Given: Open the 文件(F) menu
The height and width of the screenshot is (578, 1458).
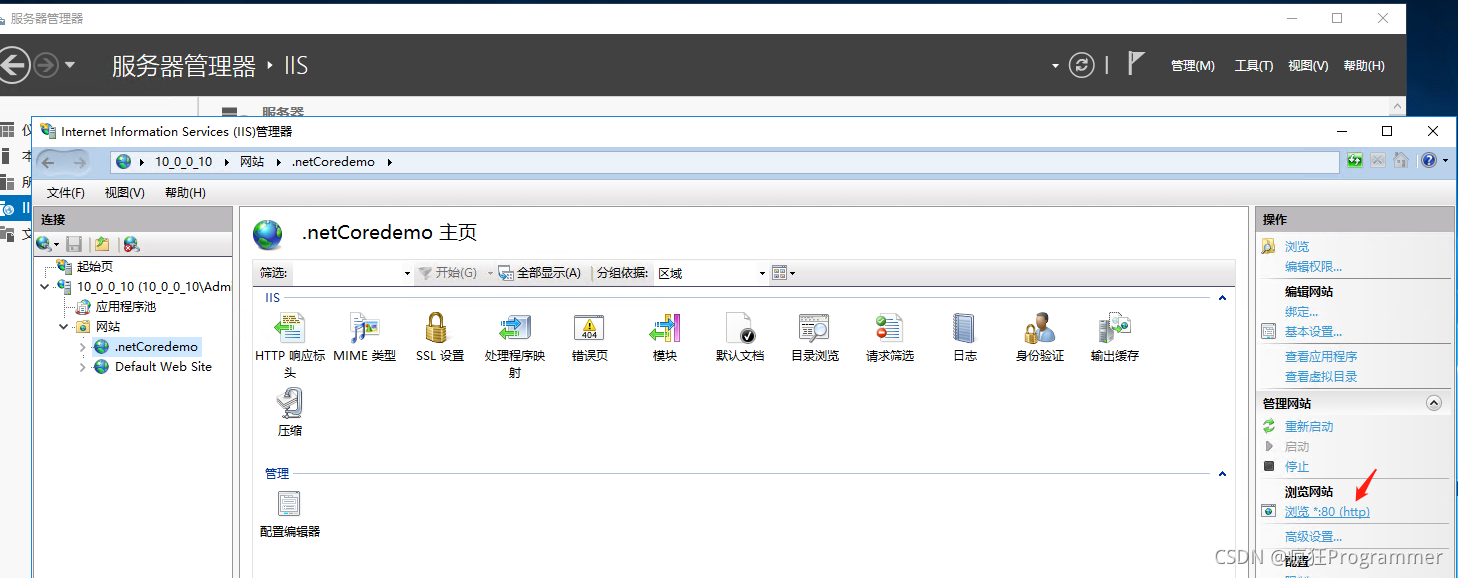Looking at the screenshot, I should [x=66, y=192].
